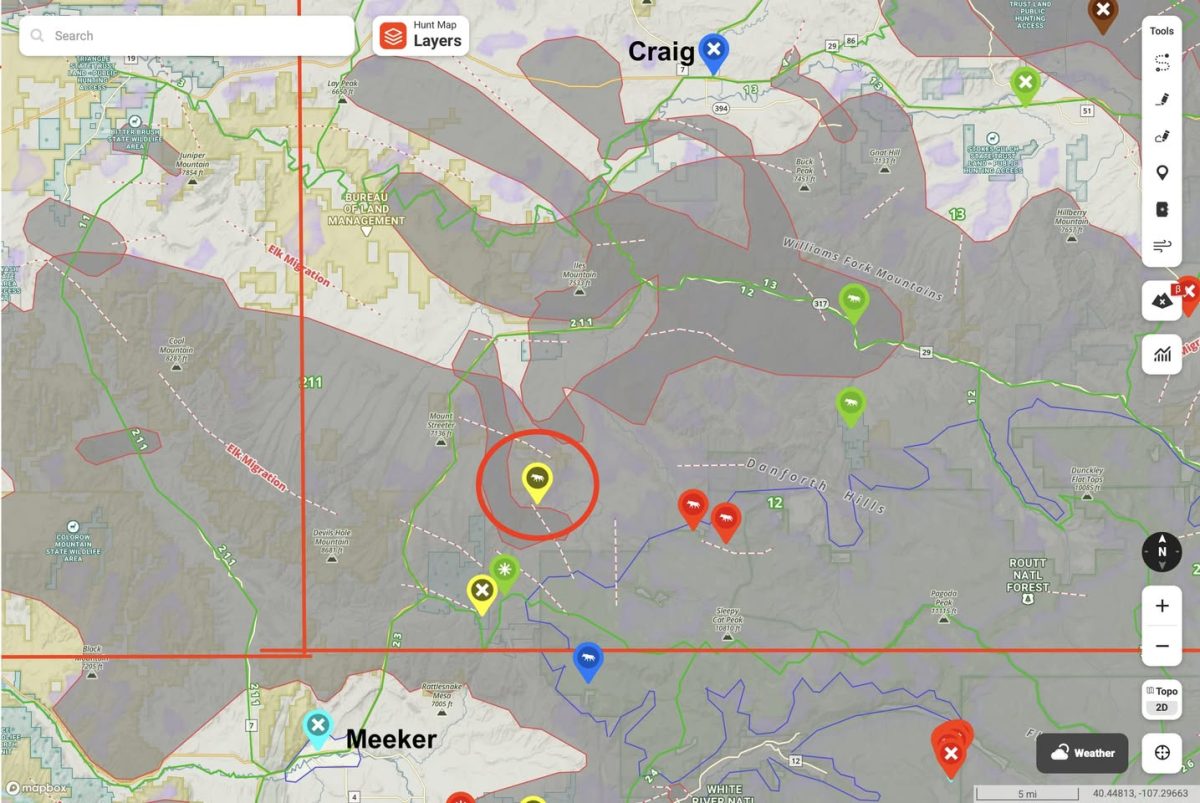Select the cyan X waypoint near Meeker
Viewport: 1200px width, 803px height.
pyautogui.click(x=317, y=725)
